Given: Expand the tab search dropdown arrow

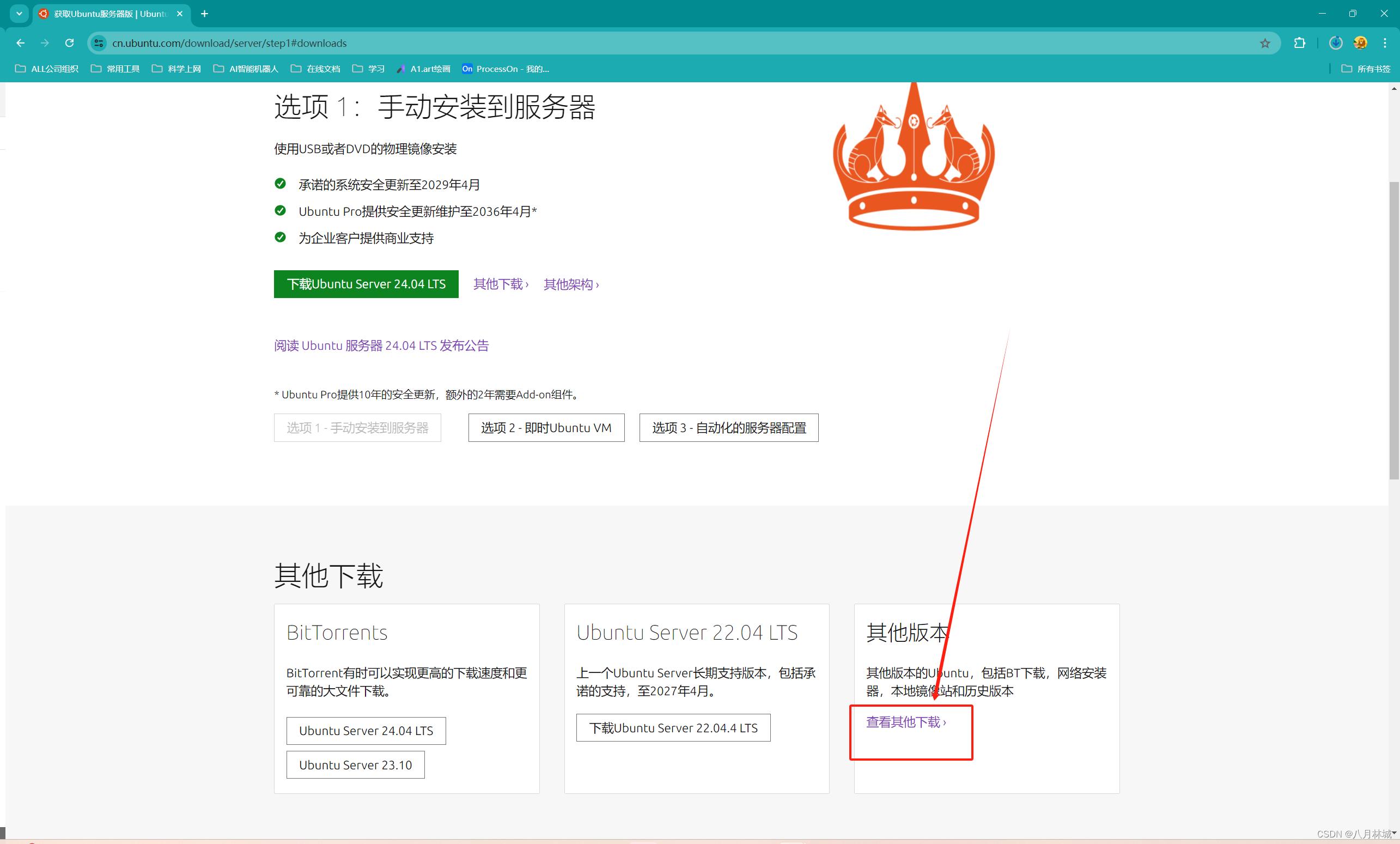Looking at the screenshot, I should [19, 14].
